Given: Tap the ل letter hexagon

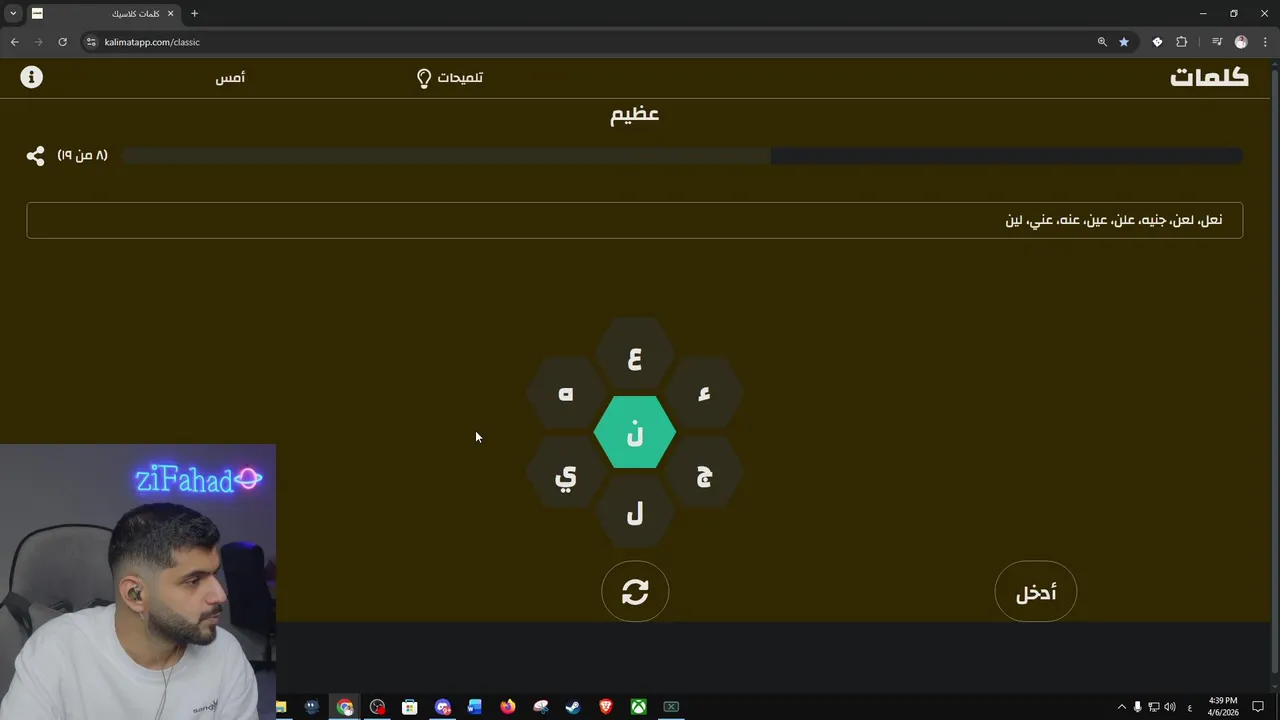Looking at the screenshot, I should point(635,514).
